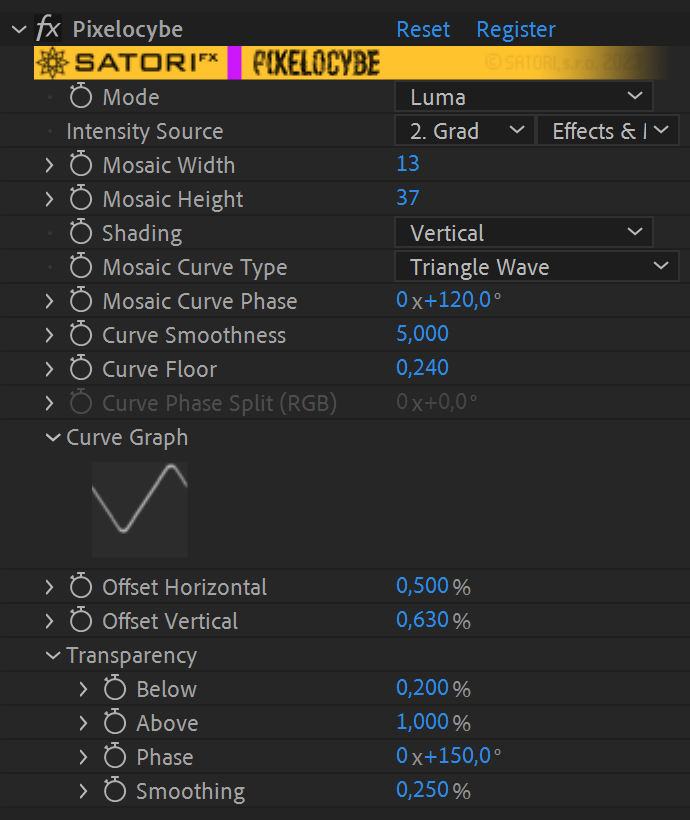The width and height of the screenshot is (690, 820).
Task: Open the Triangle Wave curve type dropdown
Action: point(537,267)
